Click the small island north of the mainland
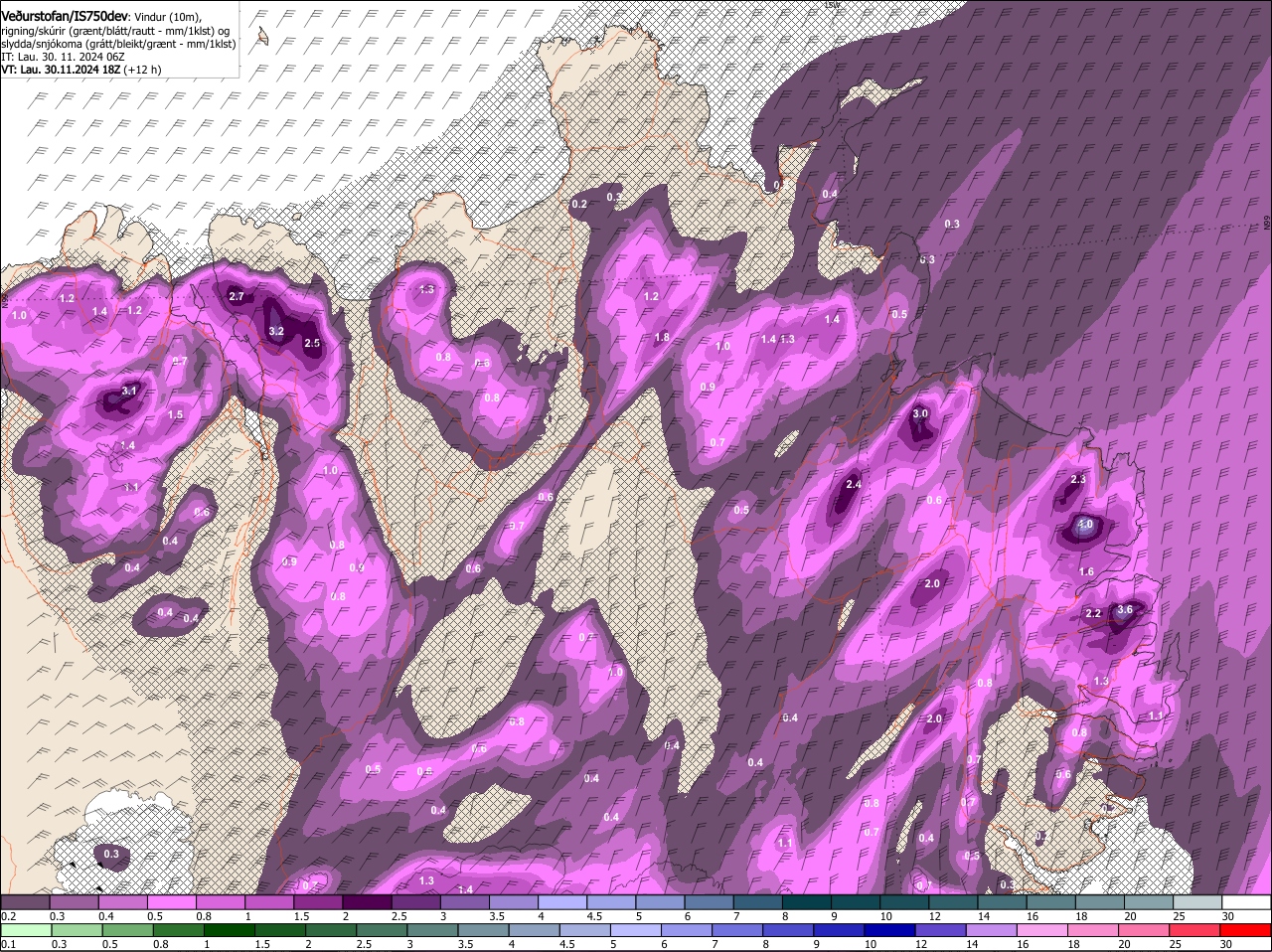Viewport: 1272px width, 952px height. click(262, 37)
